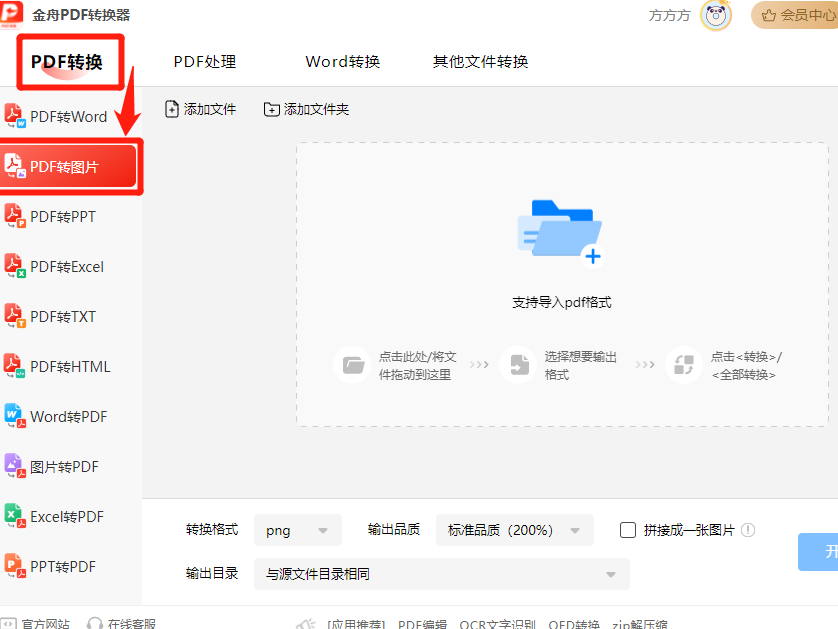Click the 添加文件夹 folder-plus icon
Screen dimensions: 838x629
pyautogui.click(x=271, y=110)
